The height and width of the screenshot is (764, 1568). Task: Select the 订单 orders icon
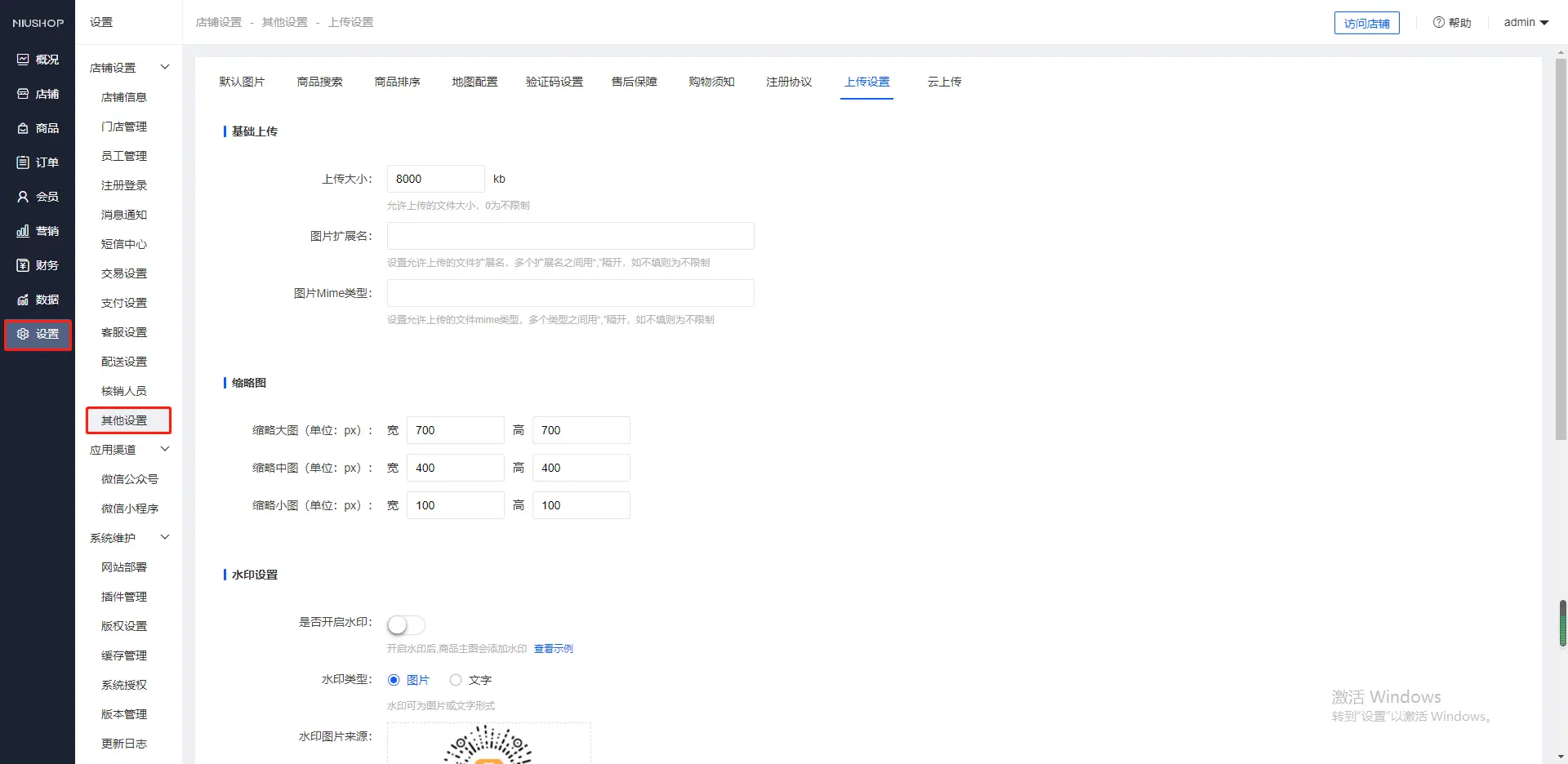pyautogui.click(x=23, y=162)
